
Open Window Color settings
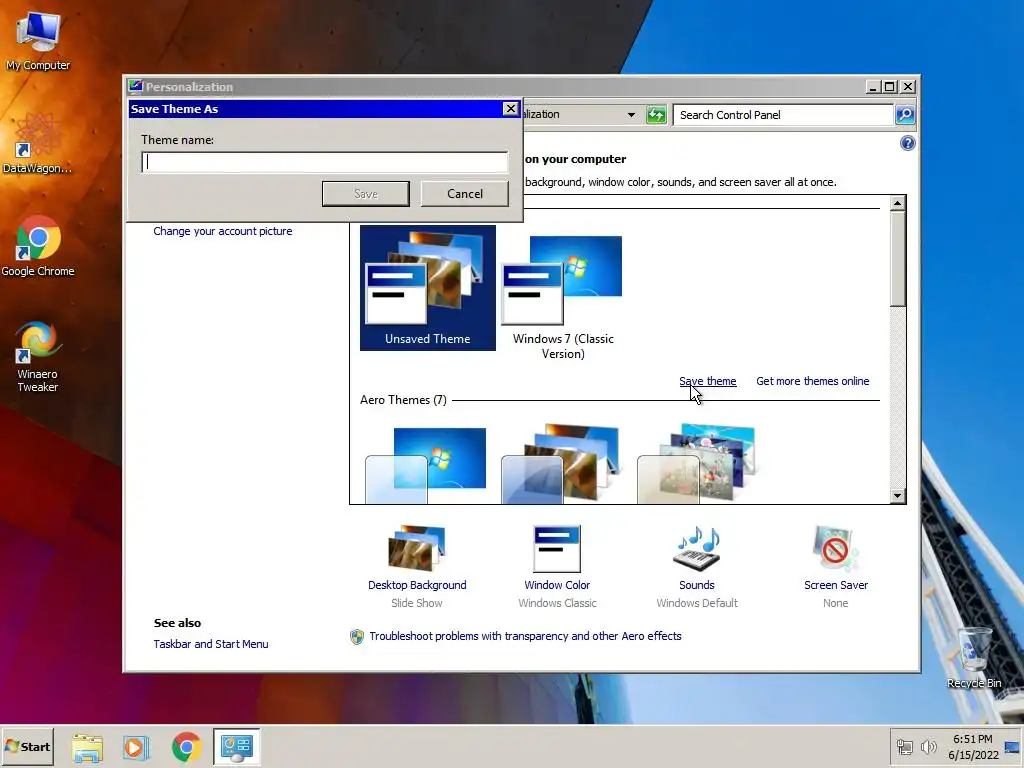pos(557,567)
